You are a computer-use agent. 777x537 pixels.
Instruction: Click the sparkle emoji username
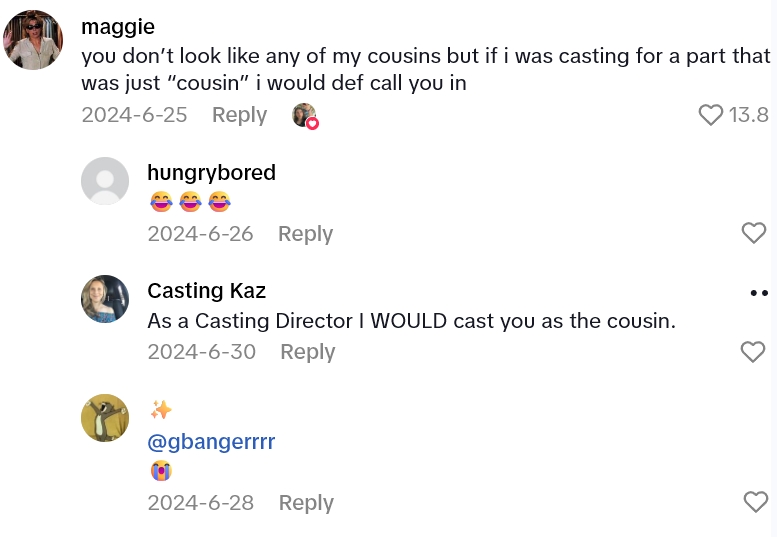tap(160, 410)
